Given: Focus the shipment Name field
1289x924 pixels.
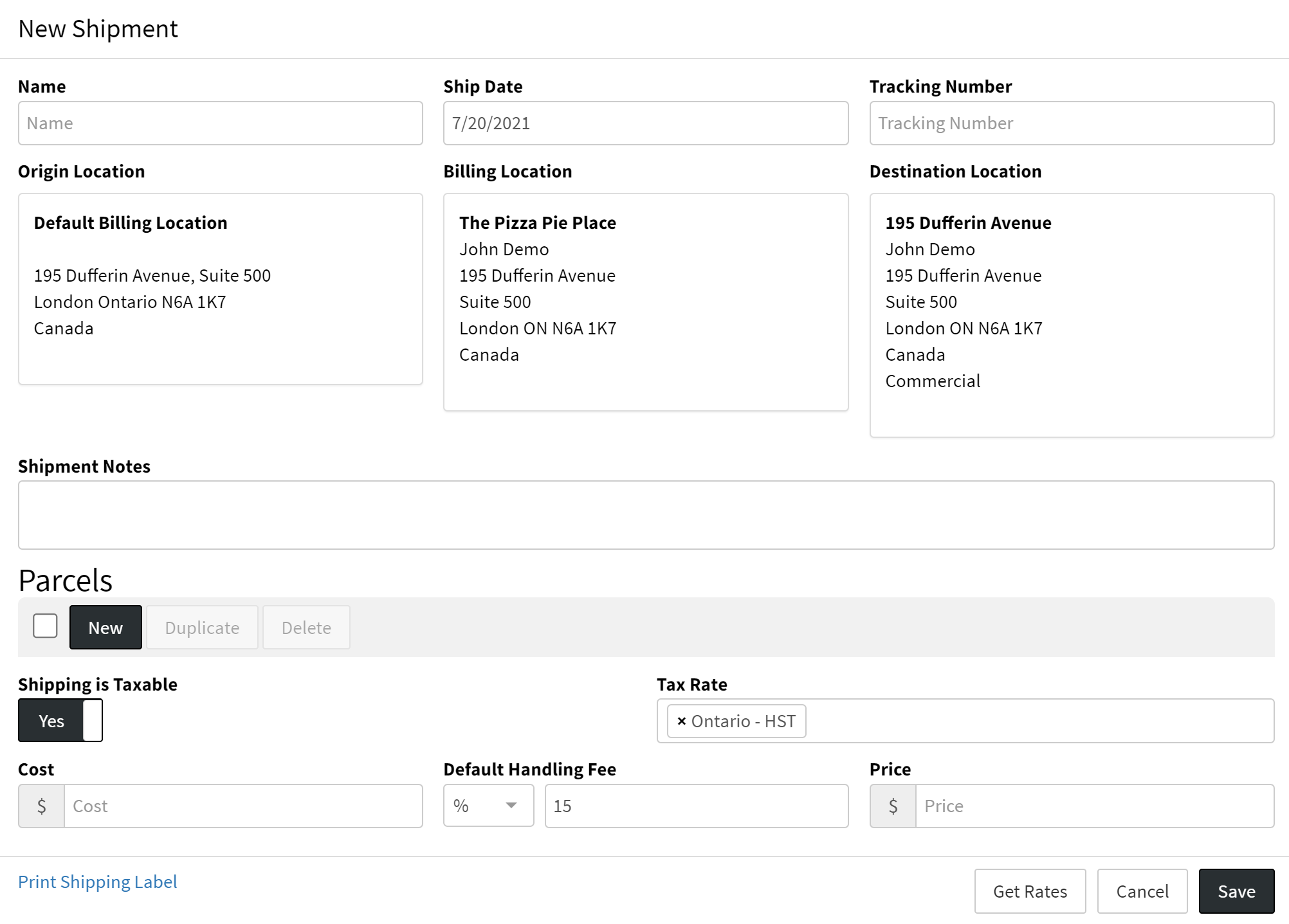Looking at the screenshot, I should click(x=221, y=123).
